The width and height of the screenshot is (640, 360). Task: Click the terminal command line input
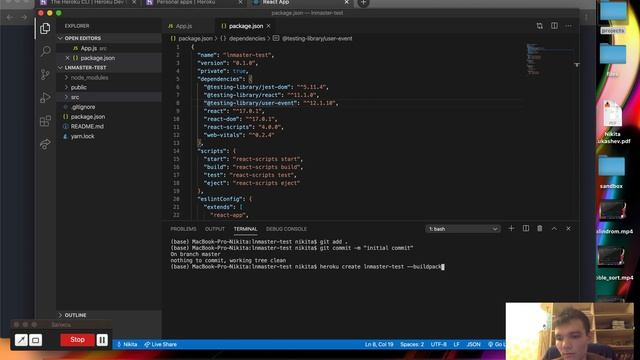pyautogui.click(x=307, y=267)
